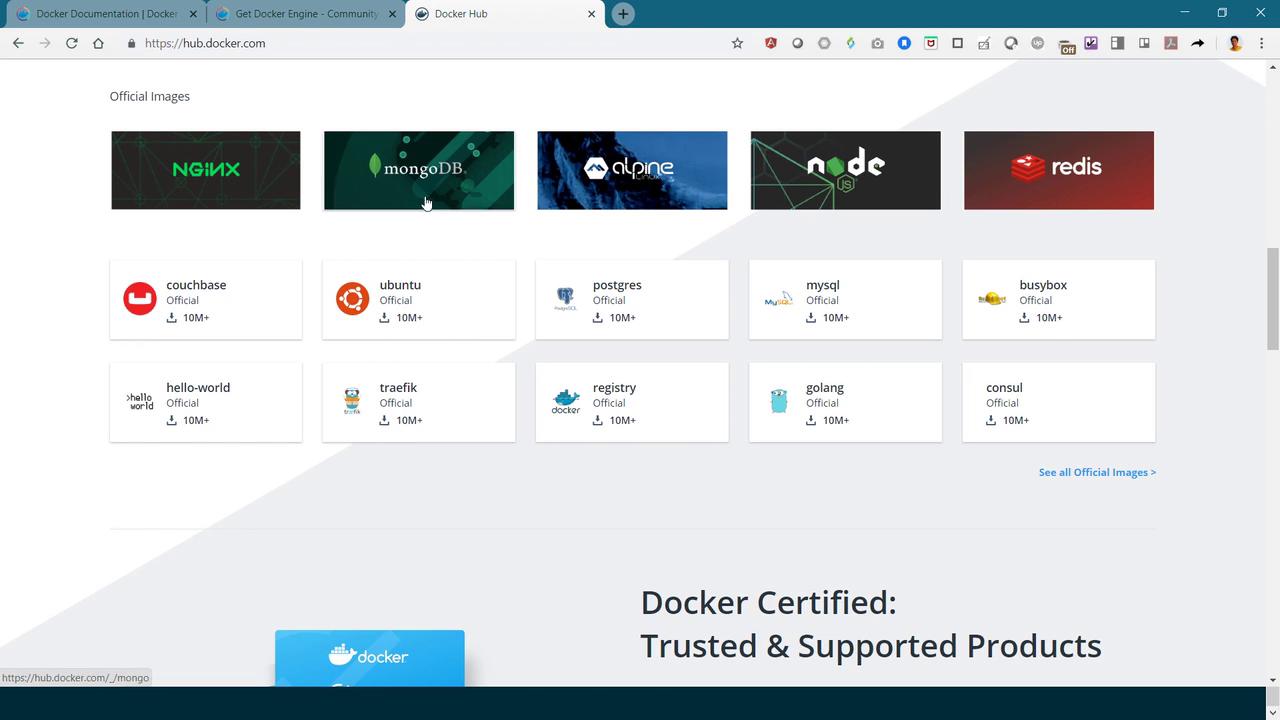1280x720 pixels.
Task: Open the ubuntu image name link
Action: pos(400,285)
